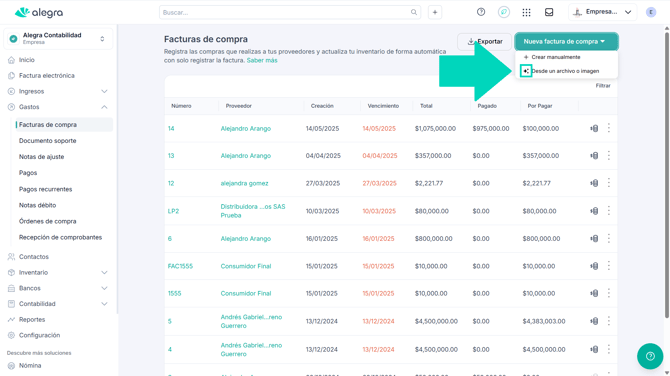Click payment icon for invoice FAC1555
The image size is (670, 376).
pyautogui.click(x=594, y=266)
